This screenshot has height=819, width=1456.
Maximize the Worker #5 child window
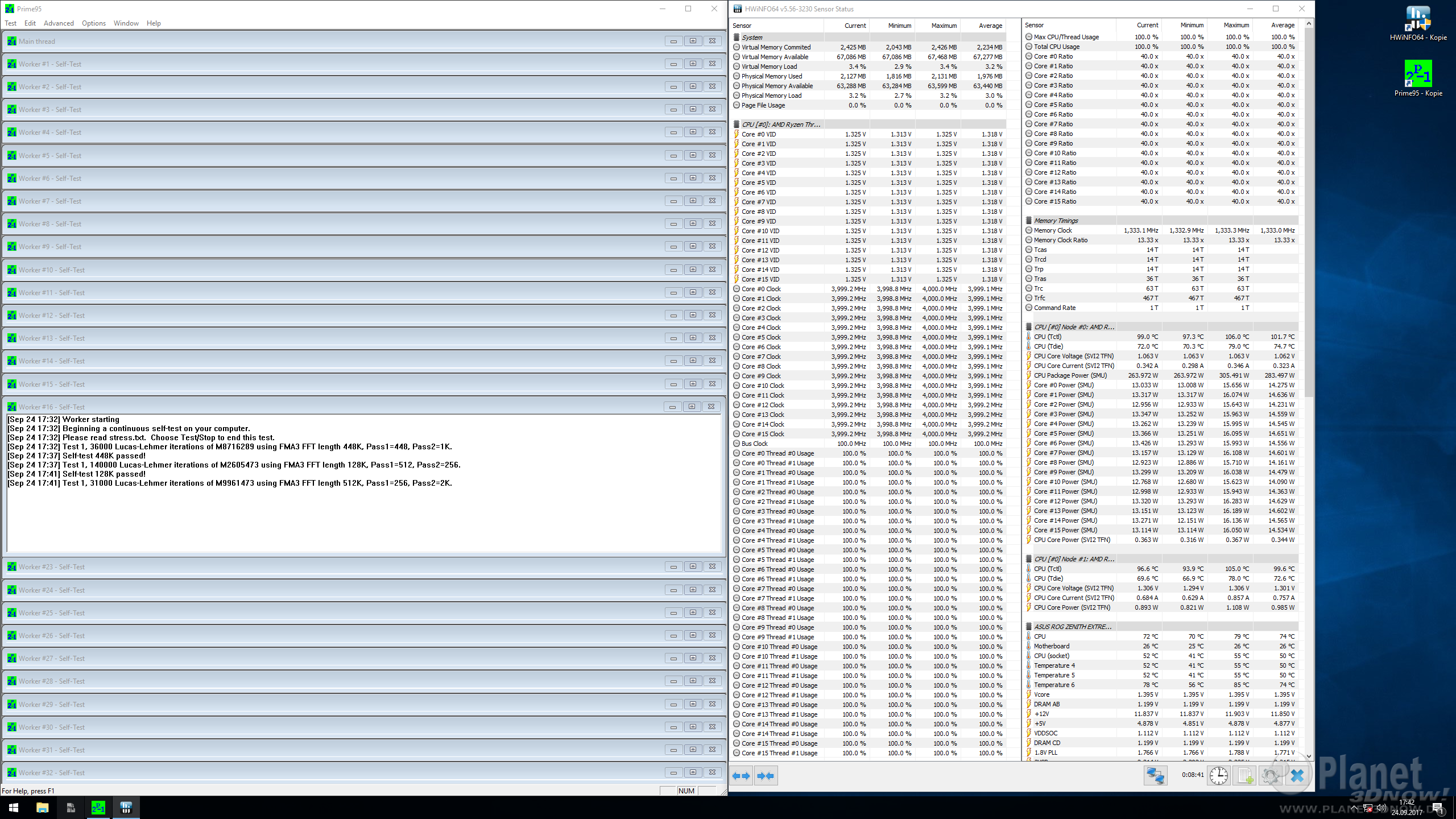(693, 155)
